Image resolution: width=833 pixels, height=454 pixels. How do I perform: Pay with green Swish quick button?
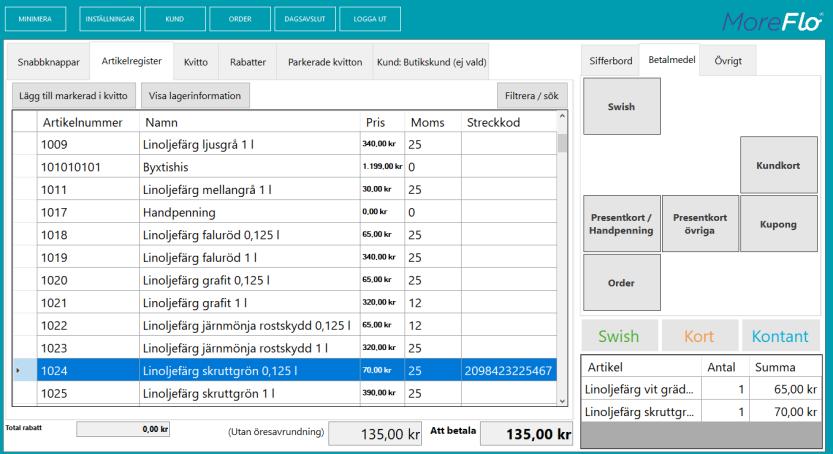[x=619, y=336]
